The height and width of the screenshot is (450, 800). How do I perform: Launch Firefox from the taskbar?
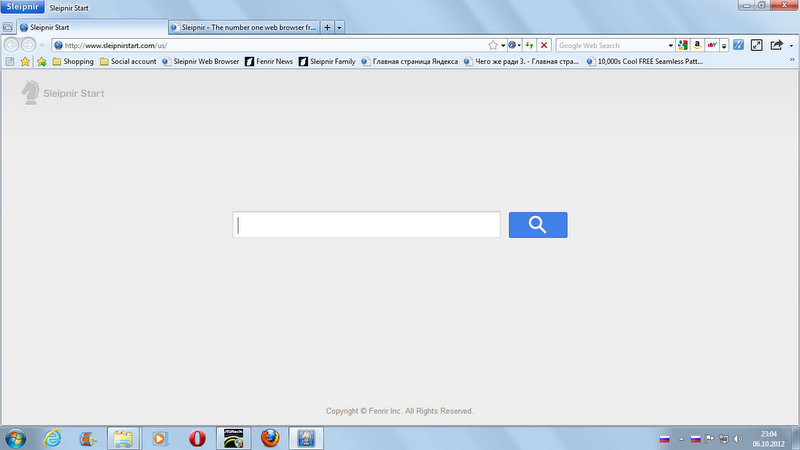pyautogui.click(x=270, y=438)
